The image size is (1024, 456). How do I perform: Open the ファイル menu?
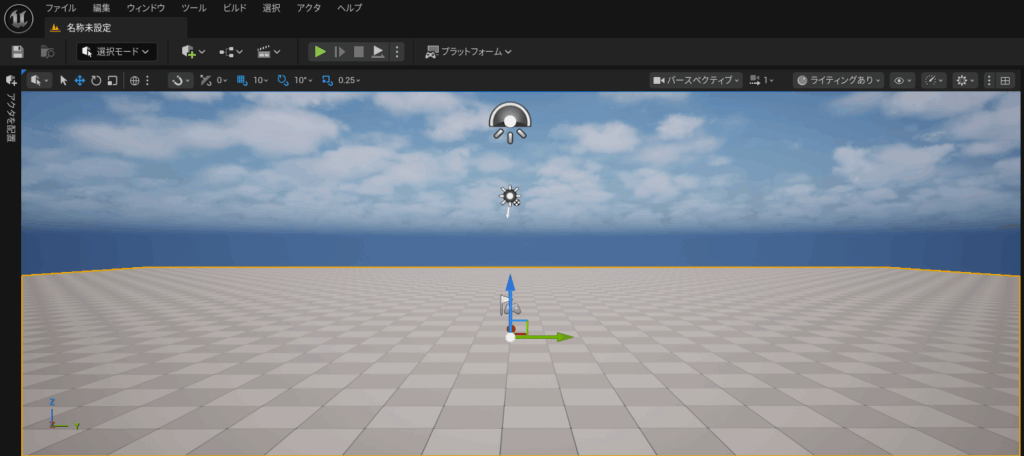coord(60,8)
